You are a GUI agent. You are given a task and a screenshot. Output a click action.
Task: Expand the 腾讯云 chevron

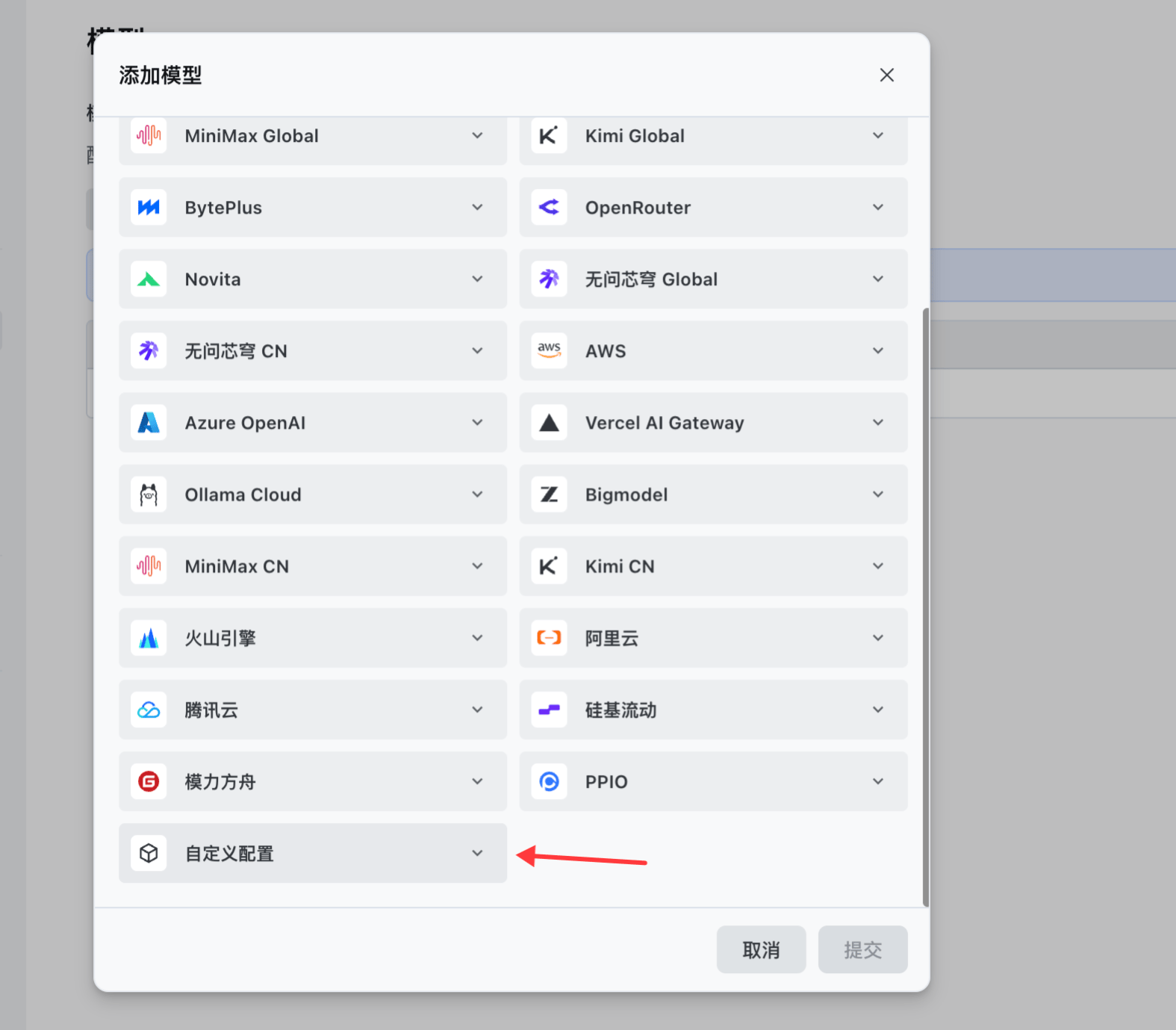tap(477, 710)
